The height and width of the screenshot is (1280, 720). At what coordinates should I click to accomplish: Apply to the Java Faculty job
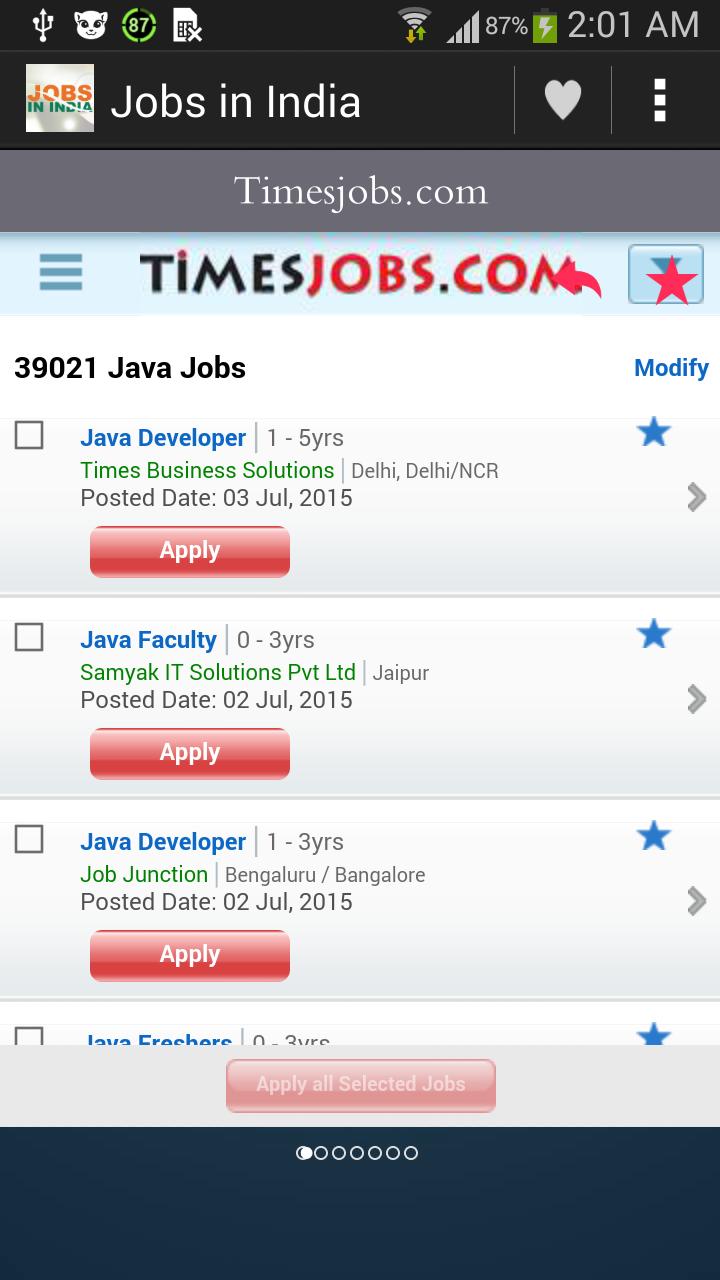pos(190,753)
